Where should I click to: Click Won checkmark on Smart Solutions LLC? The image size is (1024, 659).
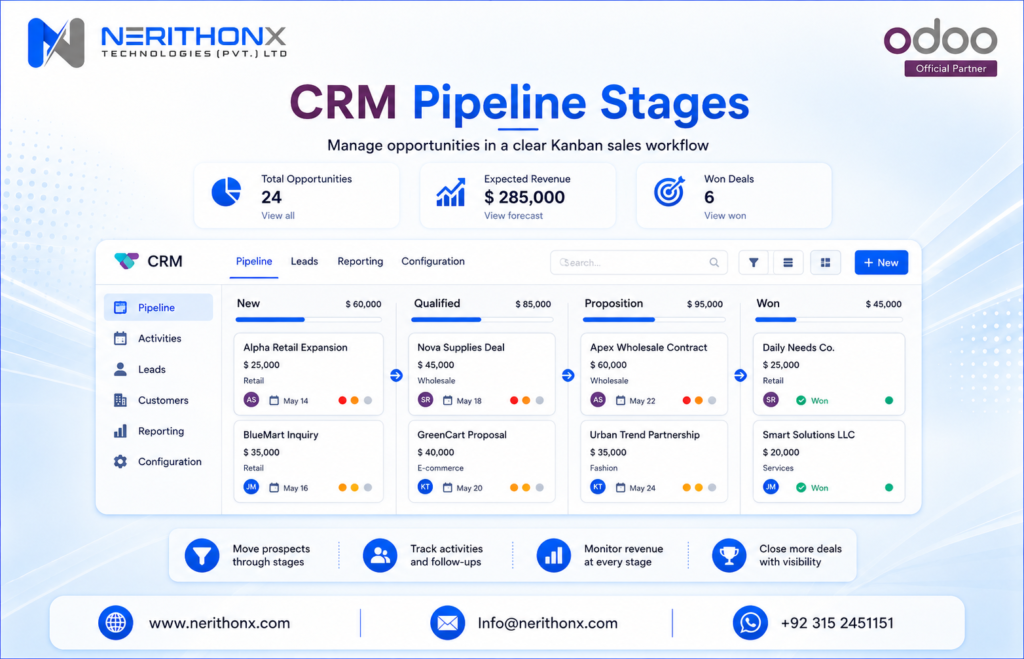pos(801,487)
